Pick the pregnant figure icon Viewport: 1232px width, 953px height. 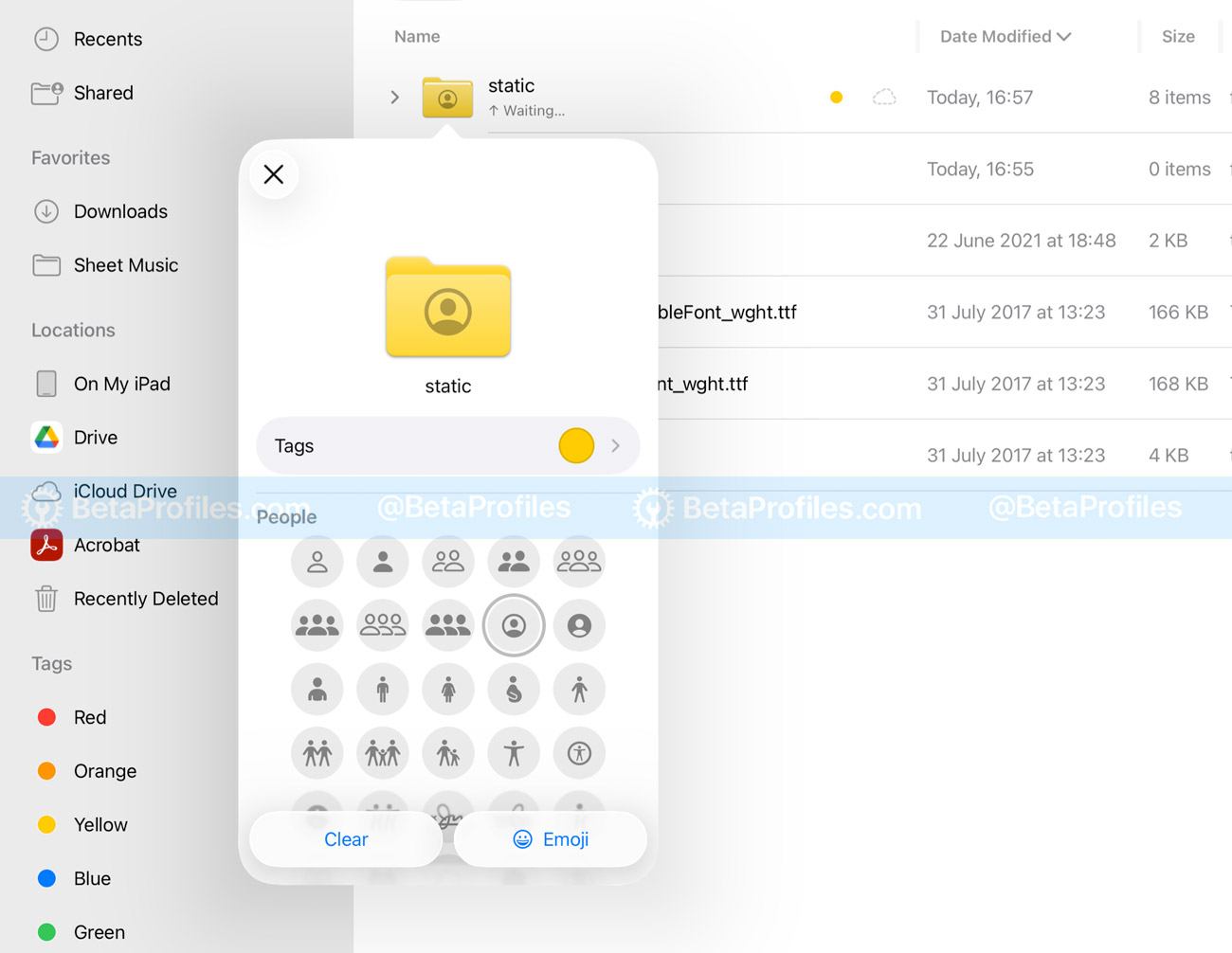pos(514,690)
